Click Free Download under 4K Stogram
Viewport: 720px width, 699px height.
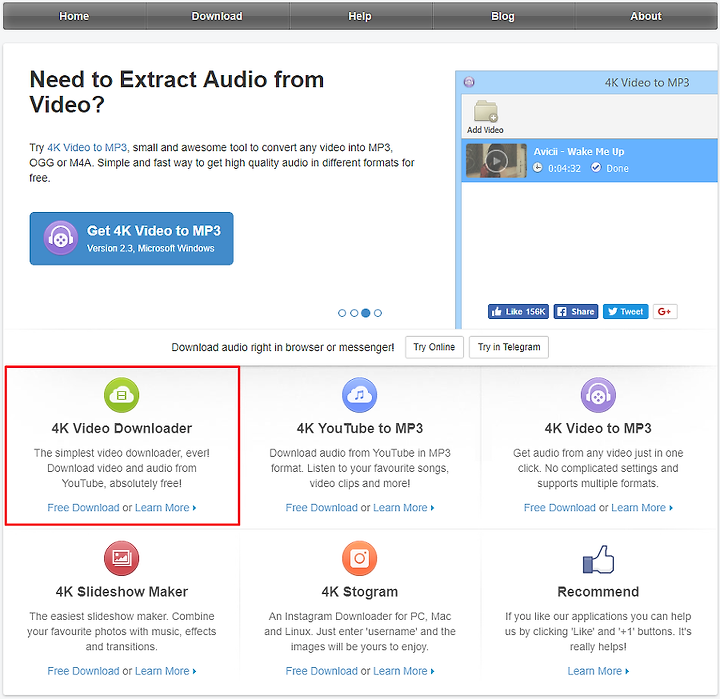321,671
